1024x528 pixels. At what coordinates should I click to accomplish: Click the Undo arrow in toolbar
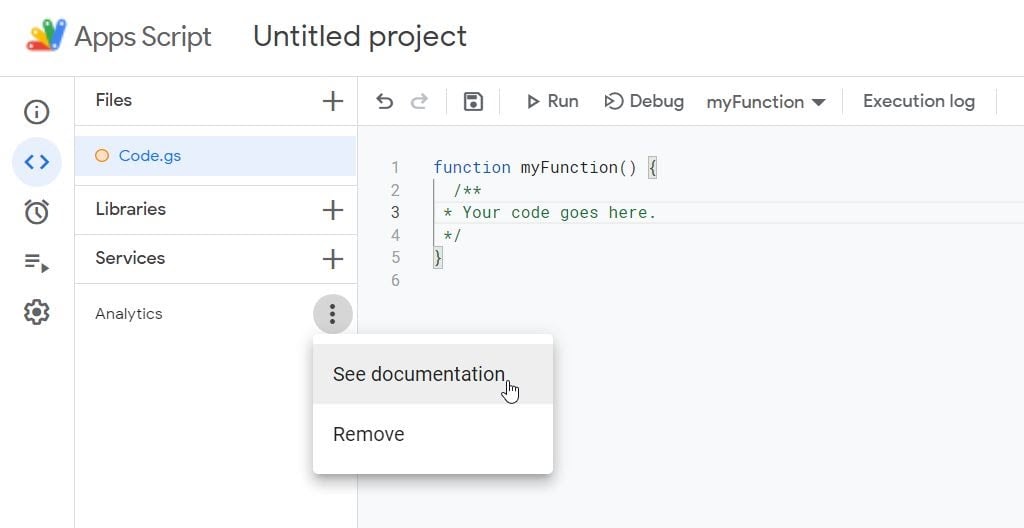click(385, 102)
